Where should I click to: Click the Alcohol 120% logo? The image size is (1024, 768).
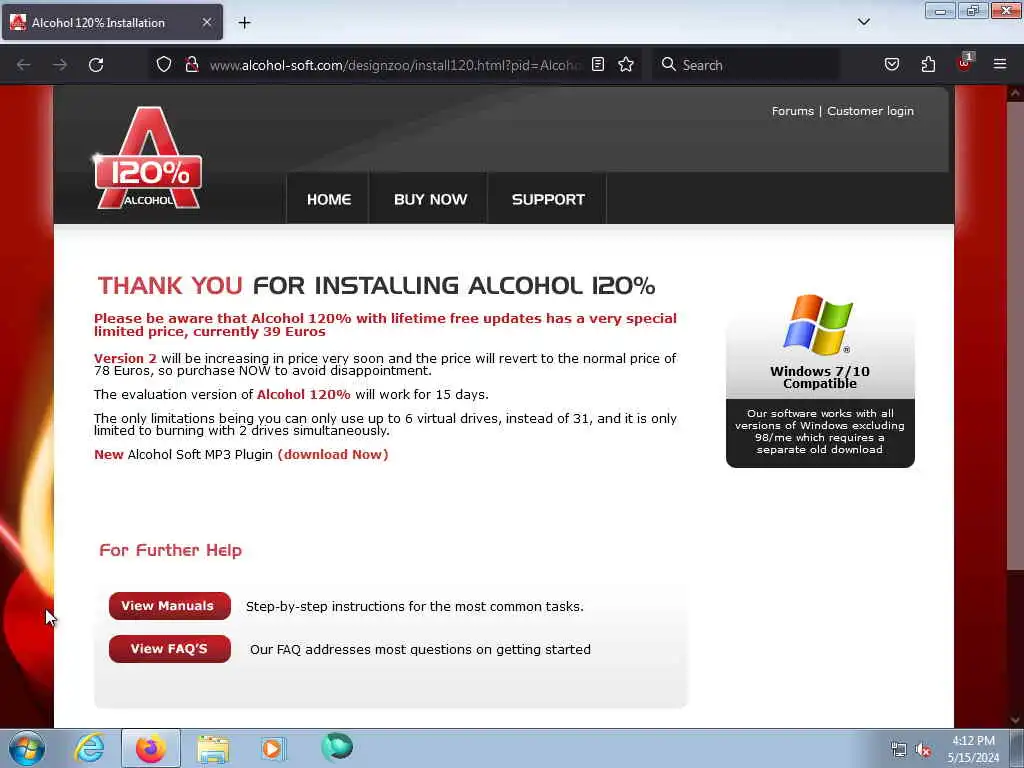(x=148, y=158)
